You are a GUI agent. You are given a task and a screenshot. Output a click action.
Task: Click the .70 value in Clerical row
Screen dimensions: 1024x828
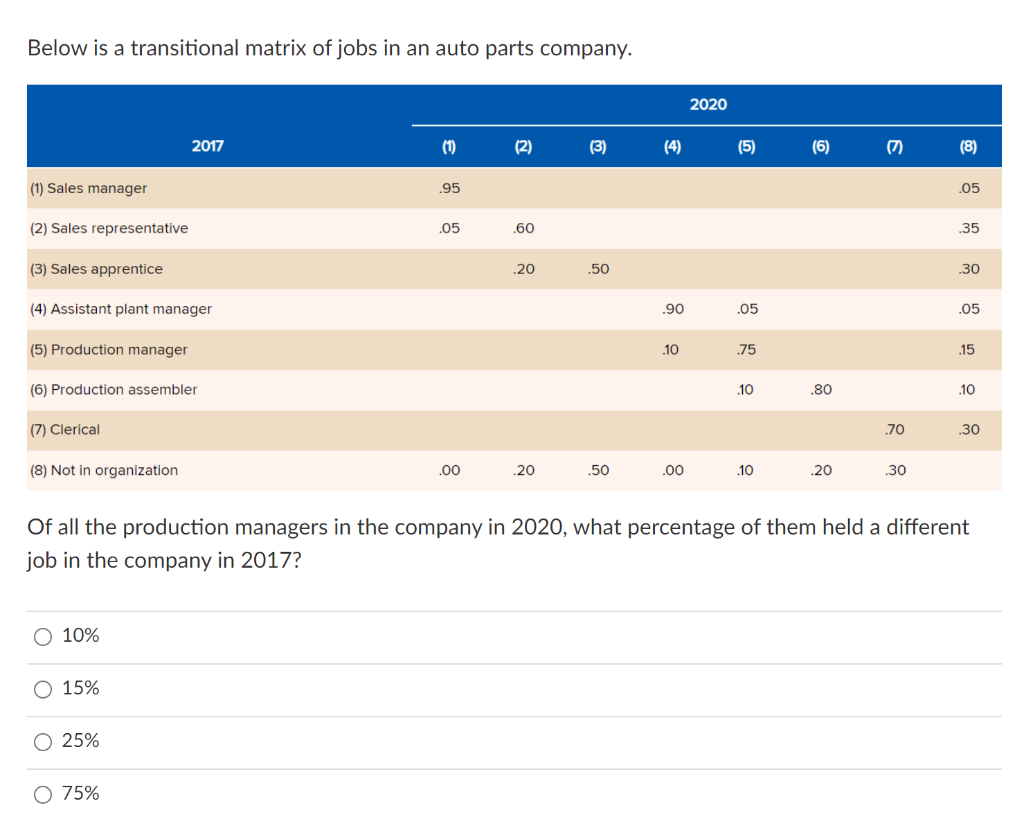tap(895, 430)
